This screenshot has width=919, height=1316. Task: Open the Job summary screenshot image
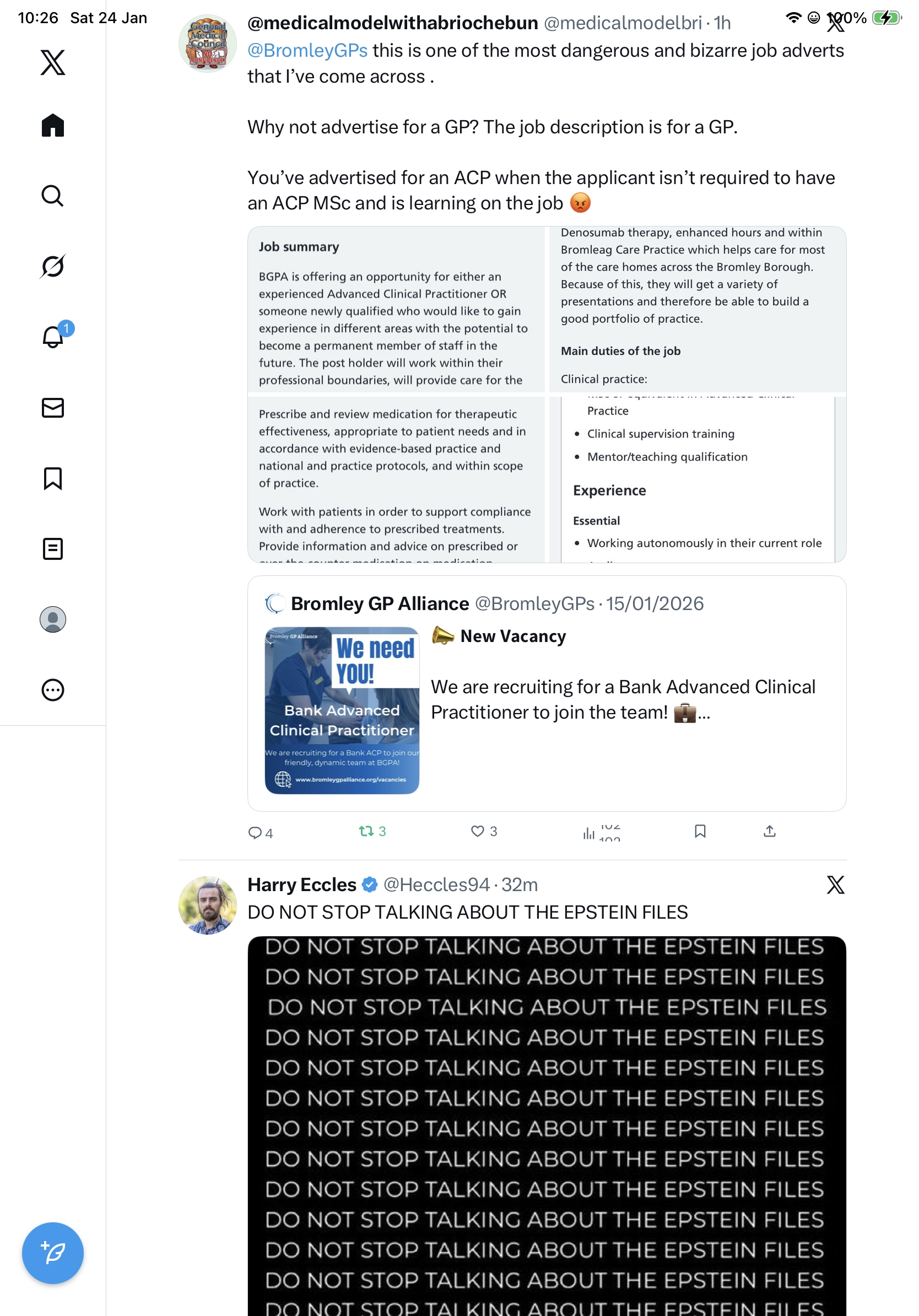[396, 310]
